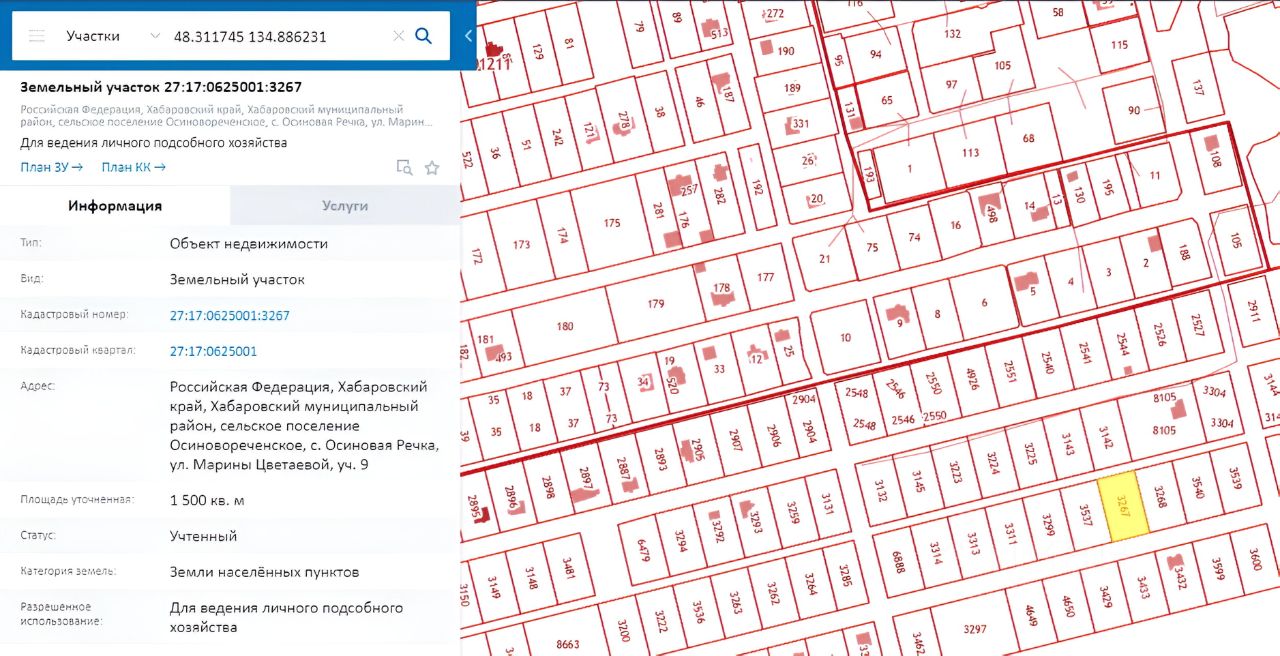Collapse the info side panel with chevron
Viewport: 1280px width, 656px height.
(469, 36)
